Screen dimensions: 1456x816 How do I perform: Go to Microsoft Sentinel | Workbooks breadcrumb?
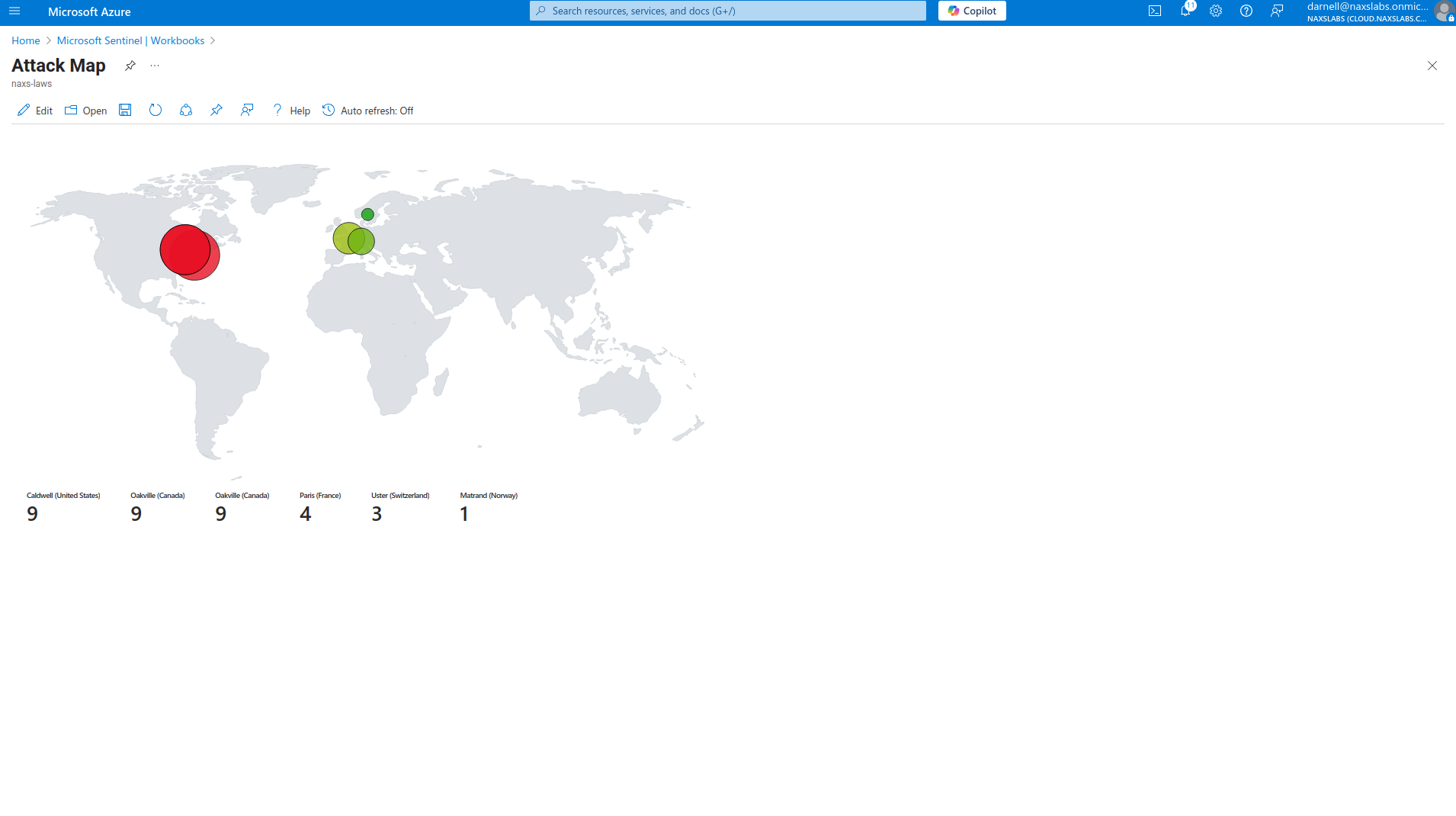point(130,40)
